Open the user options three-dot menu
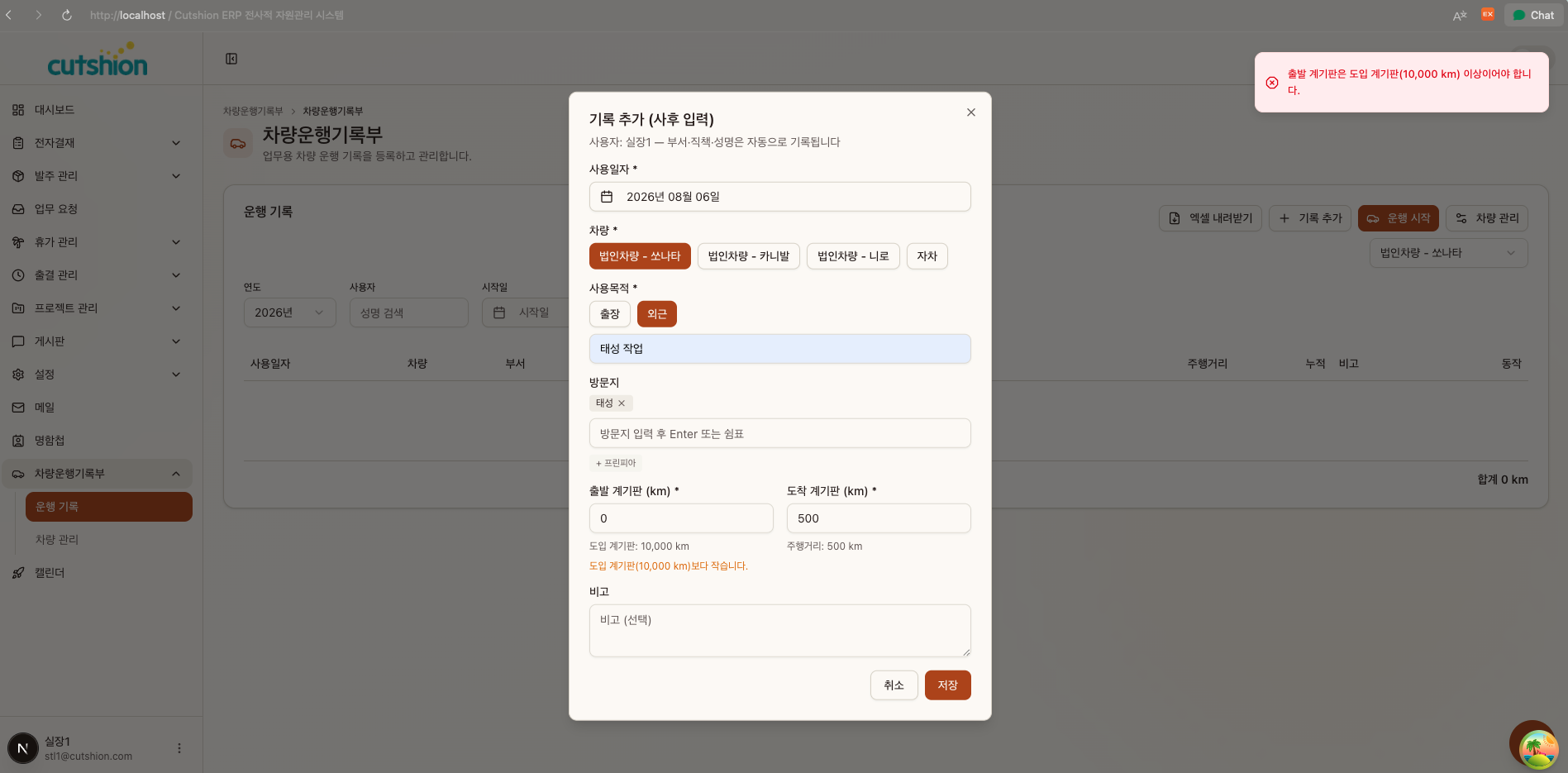The image size is (1568, 773). 179,748
